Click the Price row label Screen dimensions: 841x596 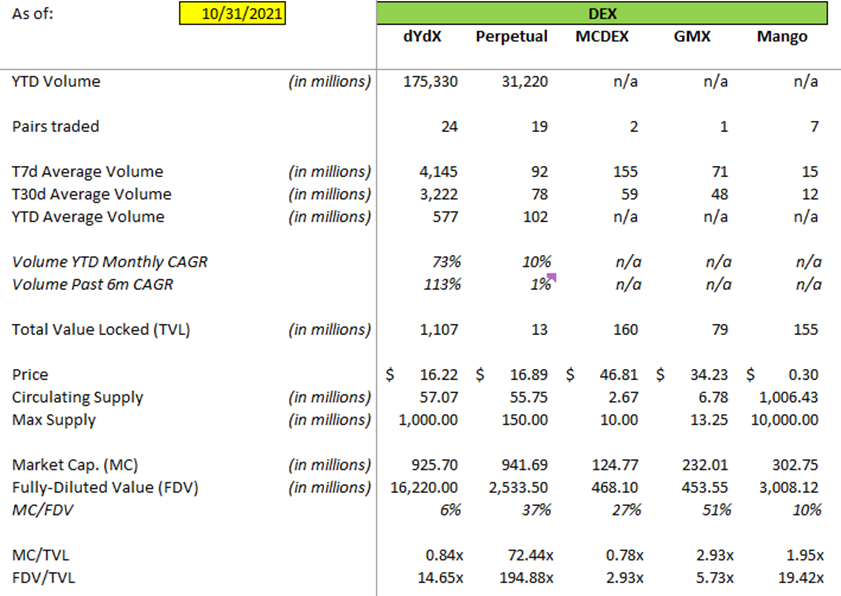coord(30,374)
